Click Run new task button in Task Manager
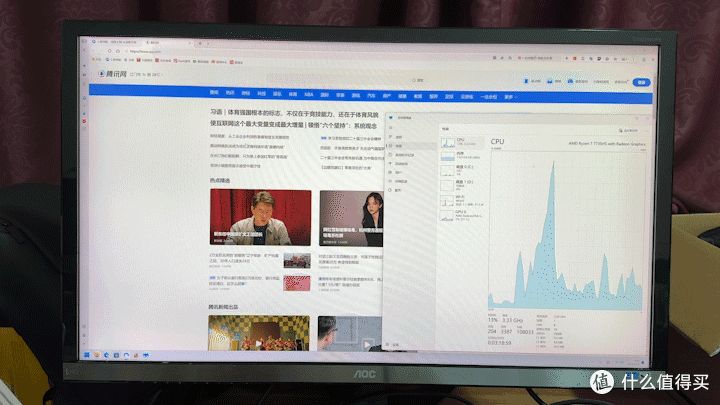This screenshot has height=405, width=720. coord(629,130)
